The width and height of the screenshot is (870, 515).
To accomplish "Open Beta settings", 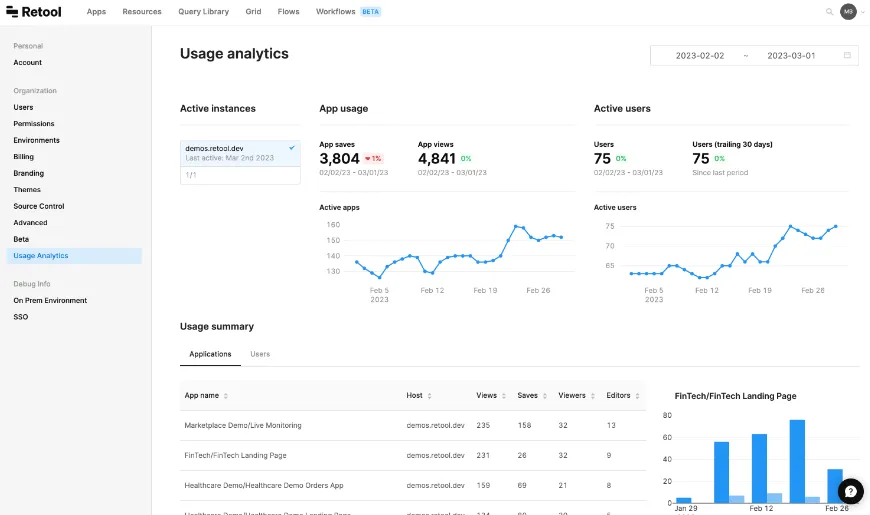I will [x=21, y=239].
